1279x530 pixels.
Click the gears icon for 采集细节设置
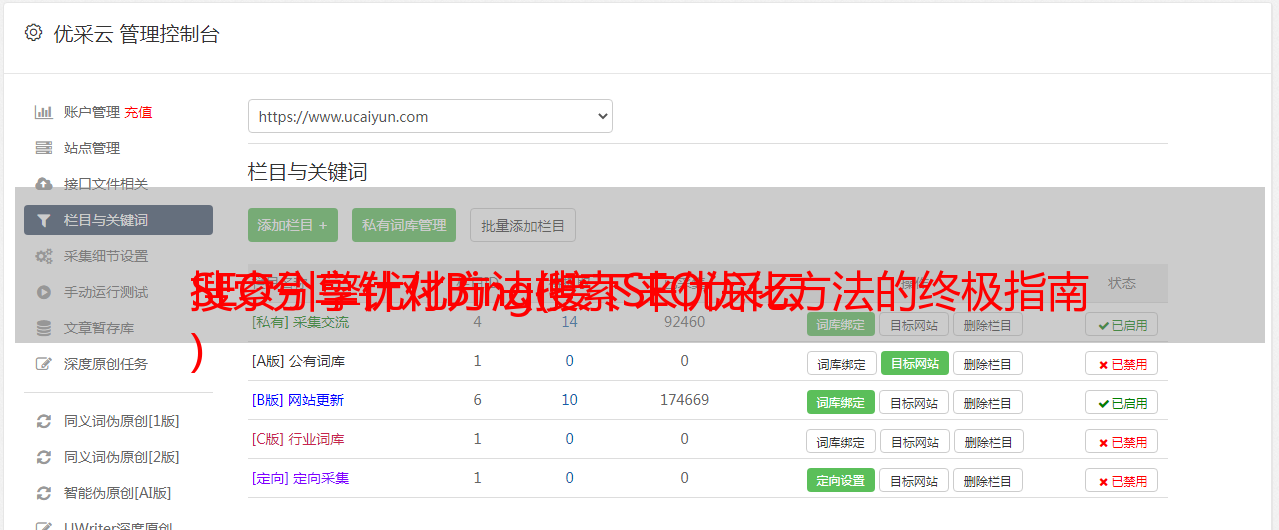point(43,256)
